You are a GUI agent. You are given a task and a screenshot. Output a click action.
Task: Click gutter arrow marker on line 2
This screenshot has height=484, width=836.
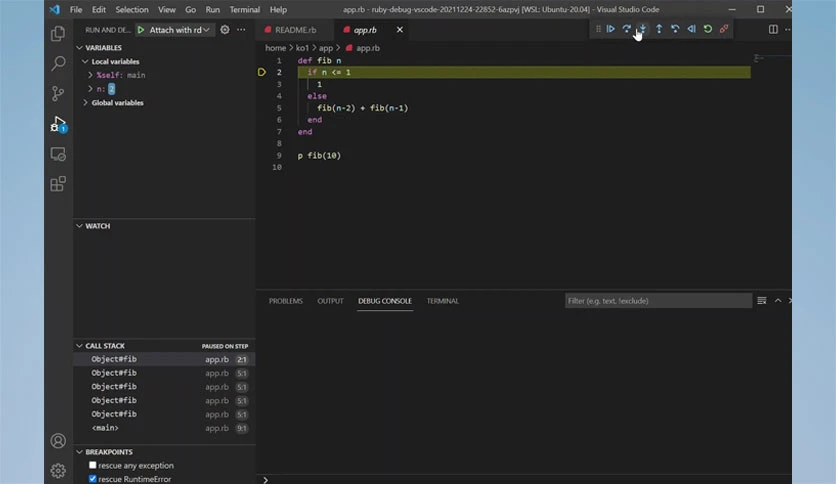point(261,72)
